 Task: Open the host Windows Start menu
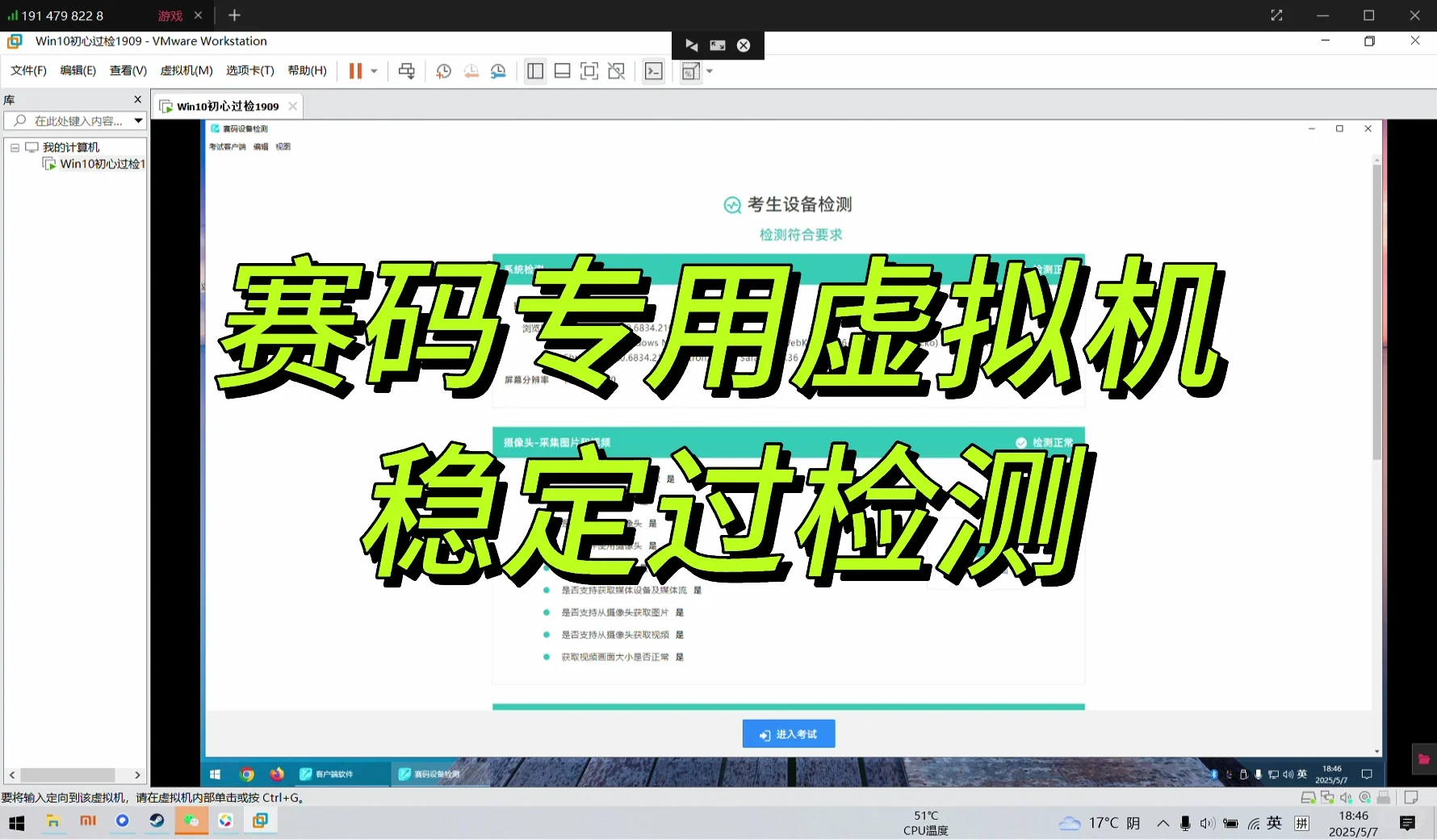click(x=16, y=822)
